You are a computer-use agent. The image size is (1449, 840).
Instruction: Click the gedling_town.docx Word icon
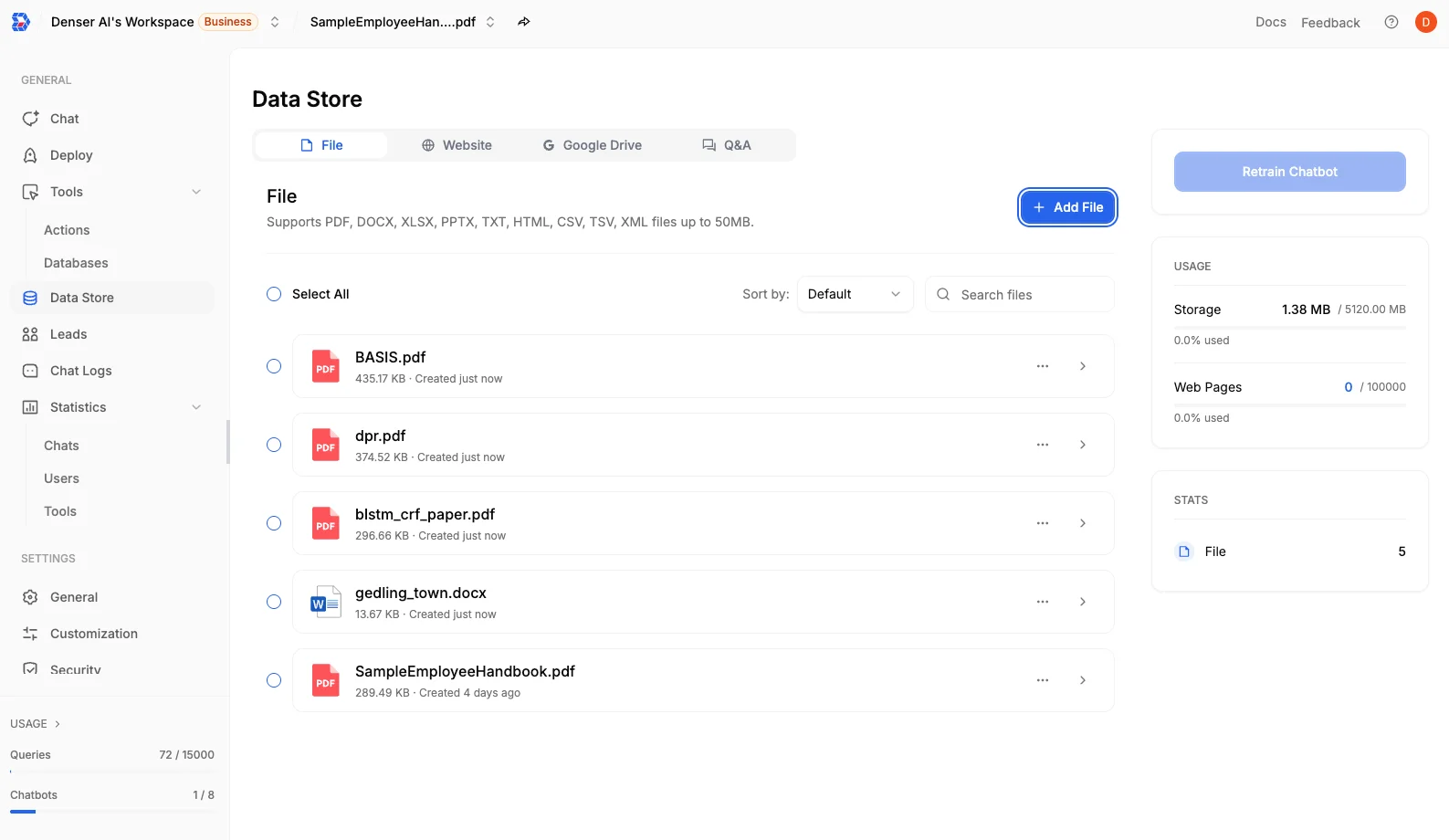tap(326, 602)
